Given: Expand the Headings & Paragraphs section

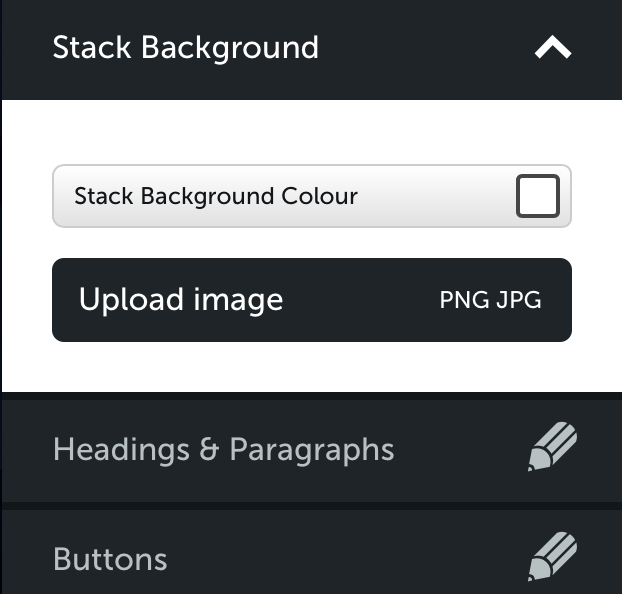Looking at the screenshot, I should [312, 451].
